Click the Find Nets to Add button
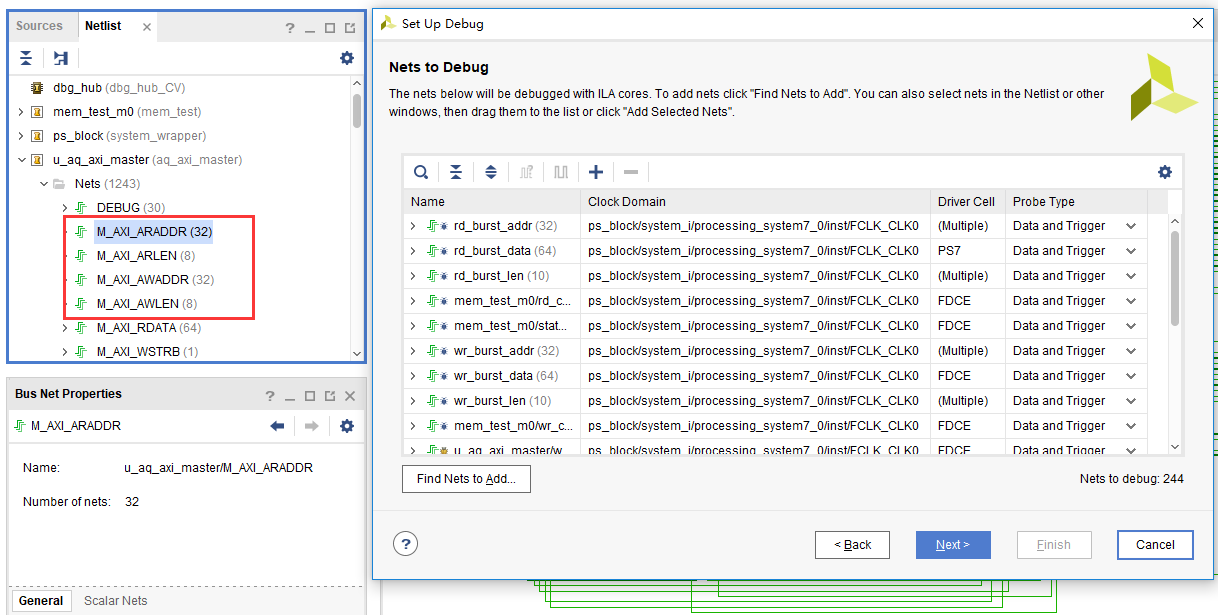This screenshot has width=1218, height=615. (x=466, y=479)
